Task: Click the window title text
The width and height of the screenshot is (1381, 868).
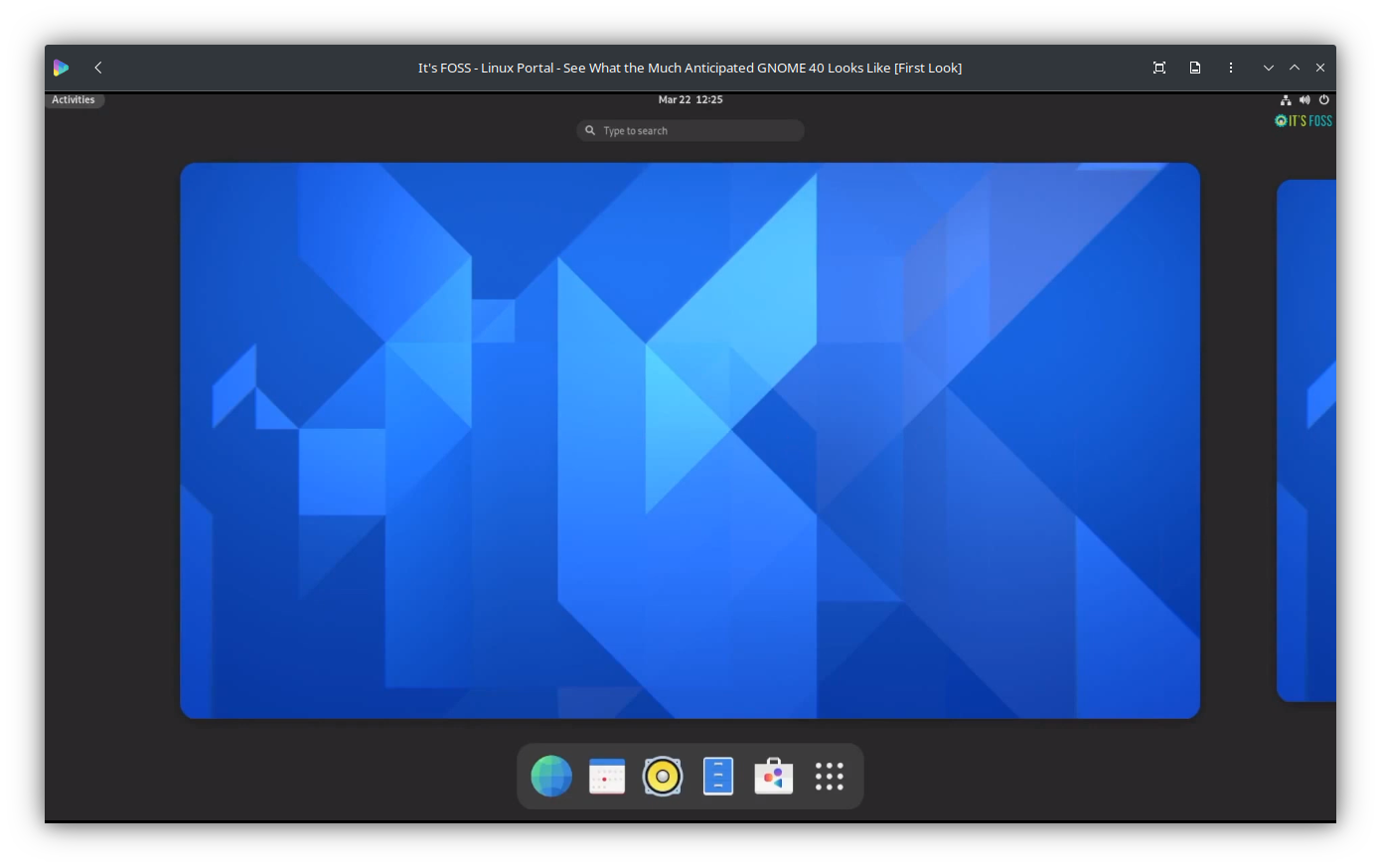Action: [690, 67]
